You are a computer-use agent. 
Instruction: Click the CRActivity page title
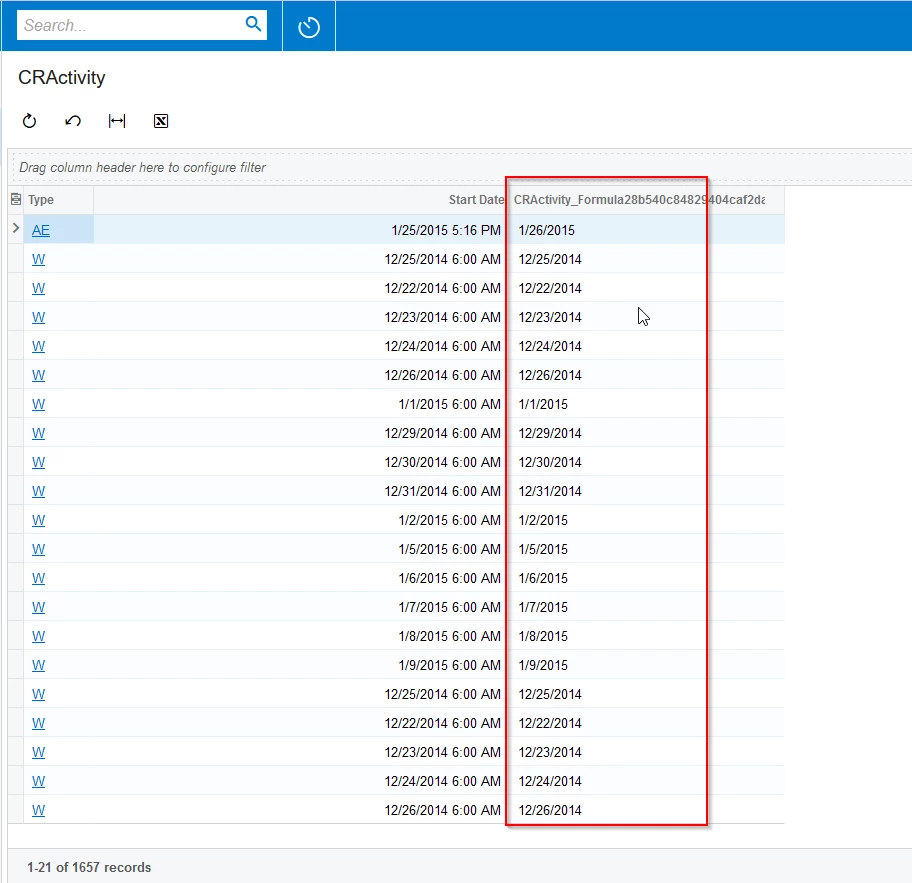point(61,77)
